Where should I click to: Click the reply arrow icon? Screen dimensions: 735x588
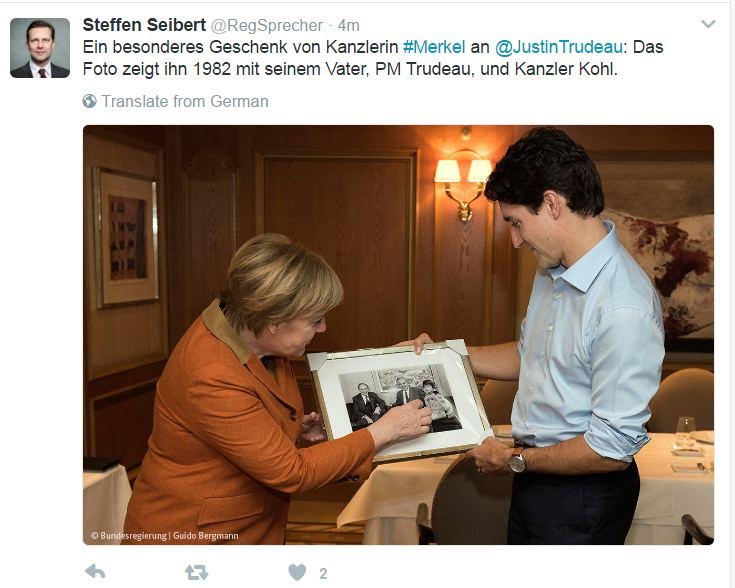[x=95, y=572]
